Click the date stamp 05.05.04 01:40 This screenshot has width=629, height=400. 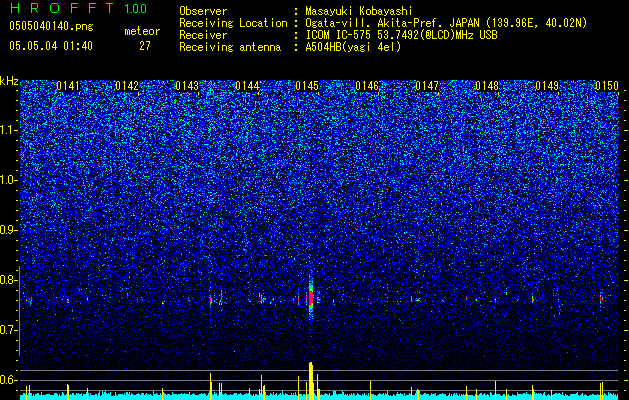tap(51, 46)
